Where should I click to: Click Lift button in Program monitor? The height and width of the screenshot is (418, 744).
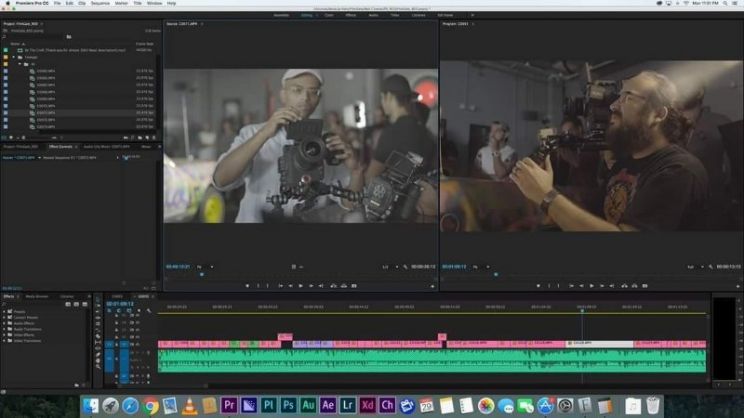click(x=624, y=286)
